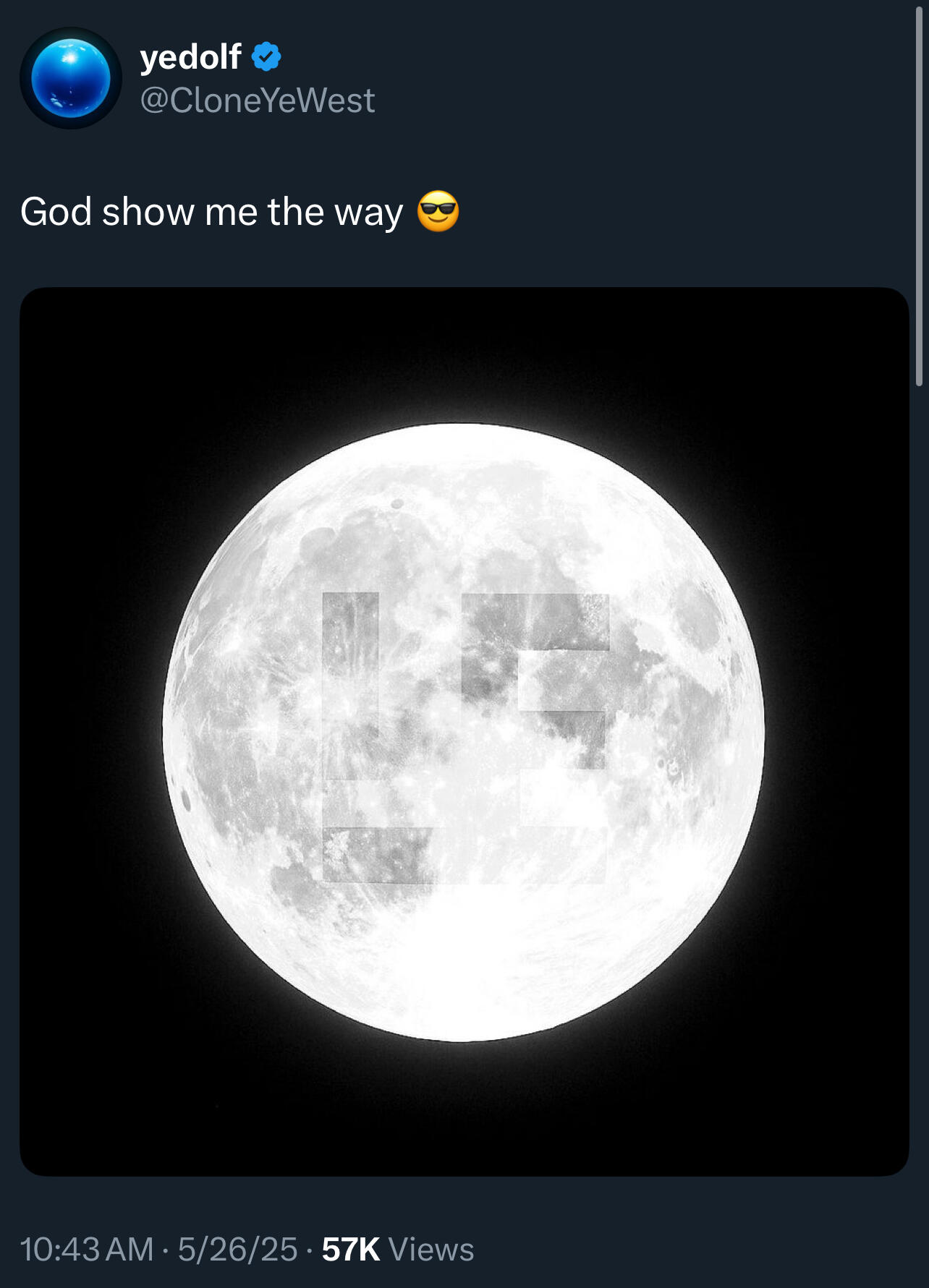Click the 10:43 AM timestamp
Screen dimensions: 929x1288
(x=86, y=1250)
